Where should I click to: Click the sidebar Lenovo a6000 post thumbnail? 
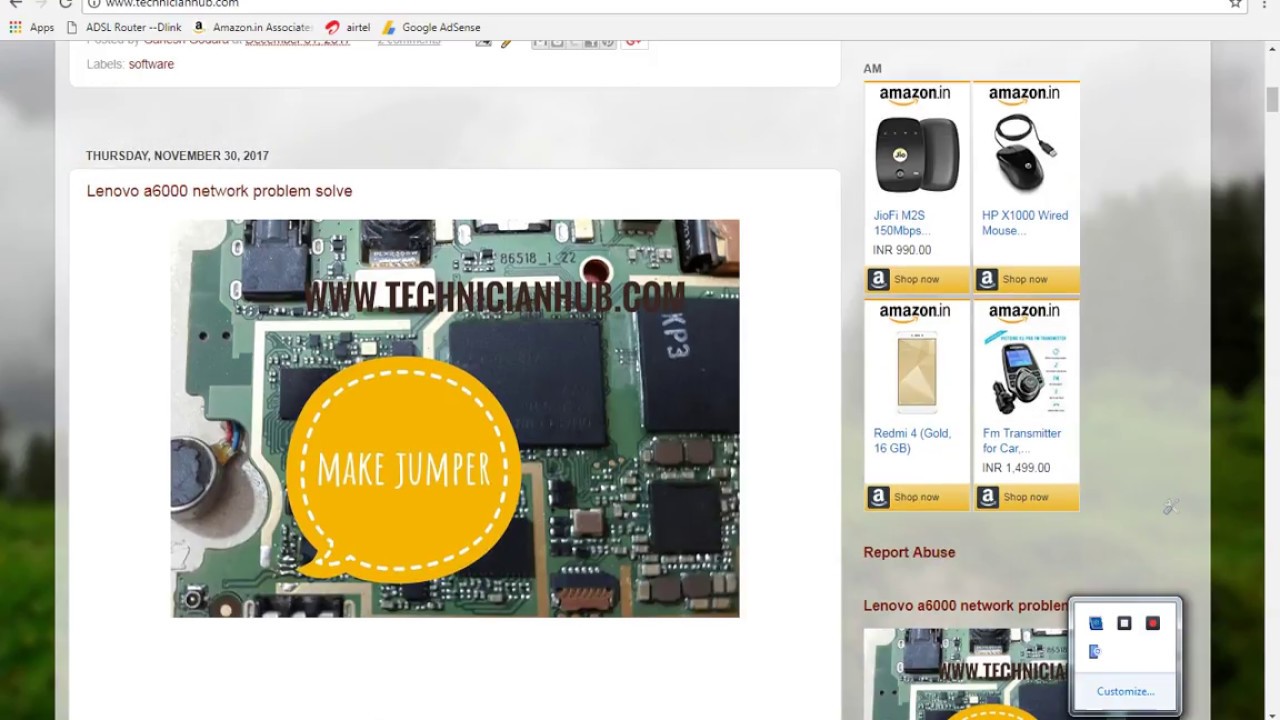tap(965, 674)
